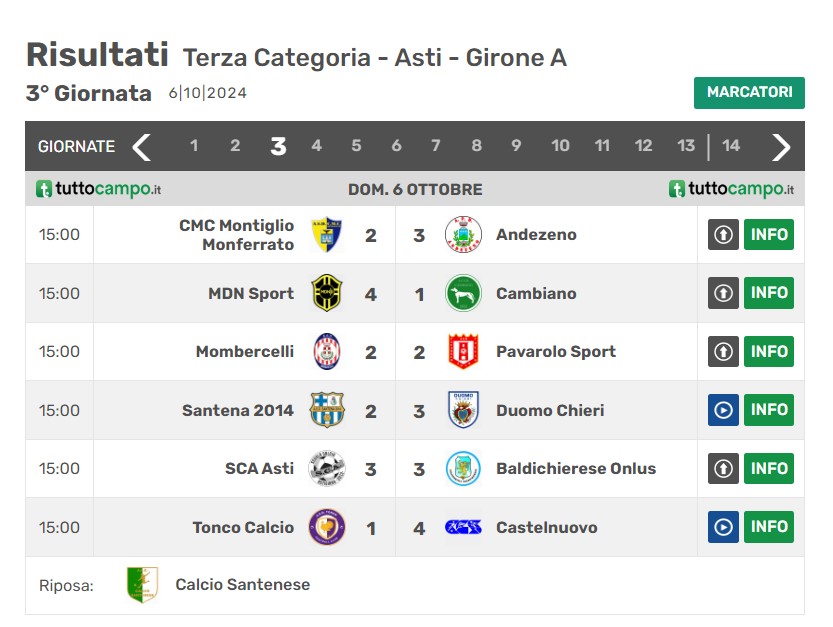
Task: Click upload icon for CMC Montiglio match
Action: [x=723, y=235]
